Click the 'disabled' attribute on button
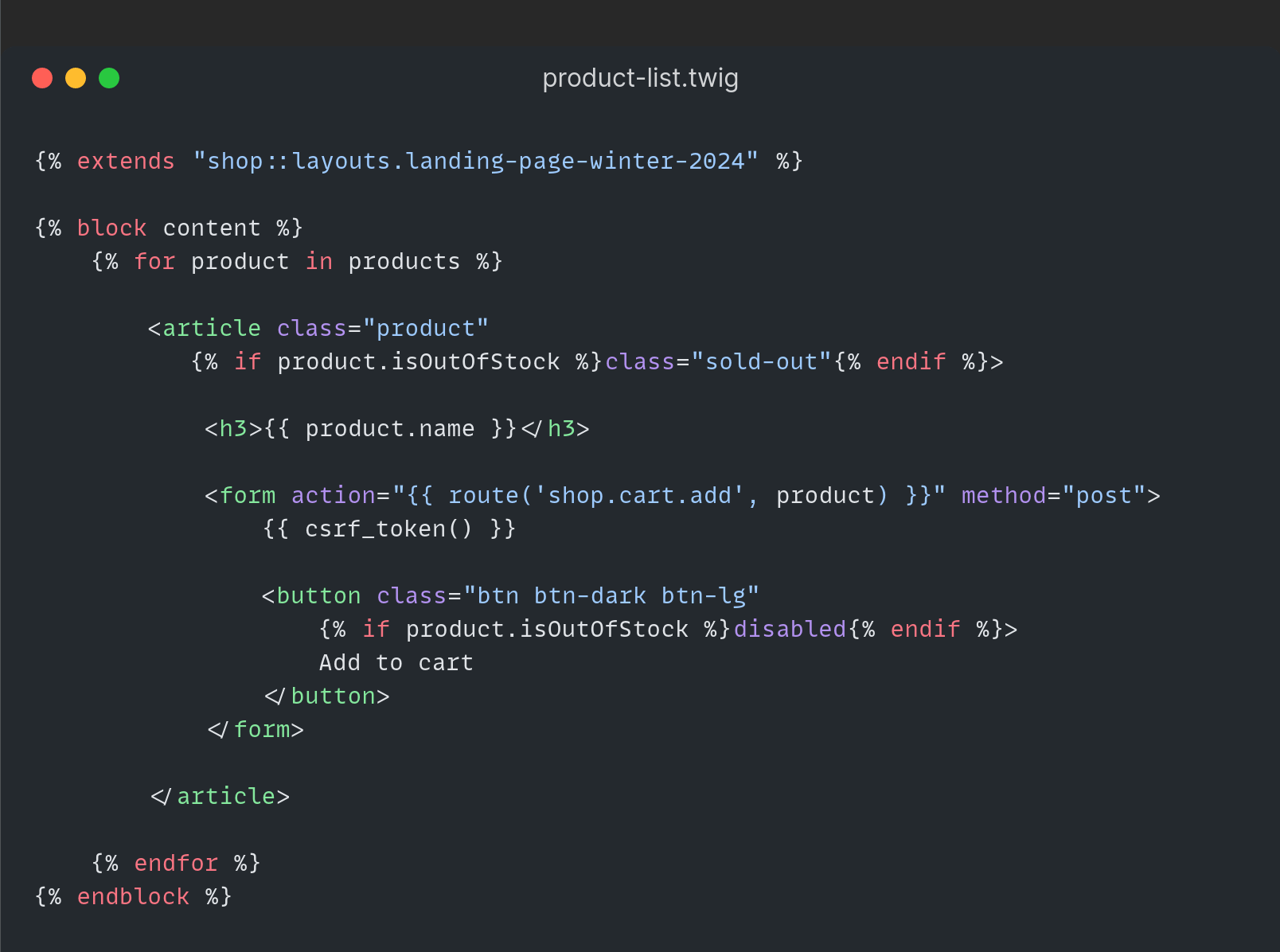1280x952 pixels. (790, 629)
